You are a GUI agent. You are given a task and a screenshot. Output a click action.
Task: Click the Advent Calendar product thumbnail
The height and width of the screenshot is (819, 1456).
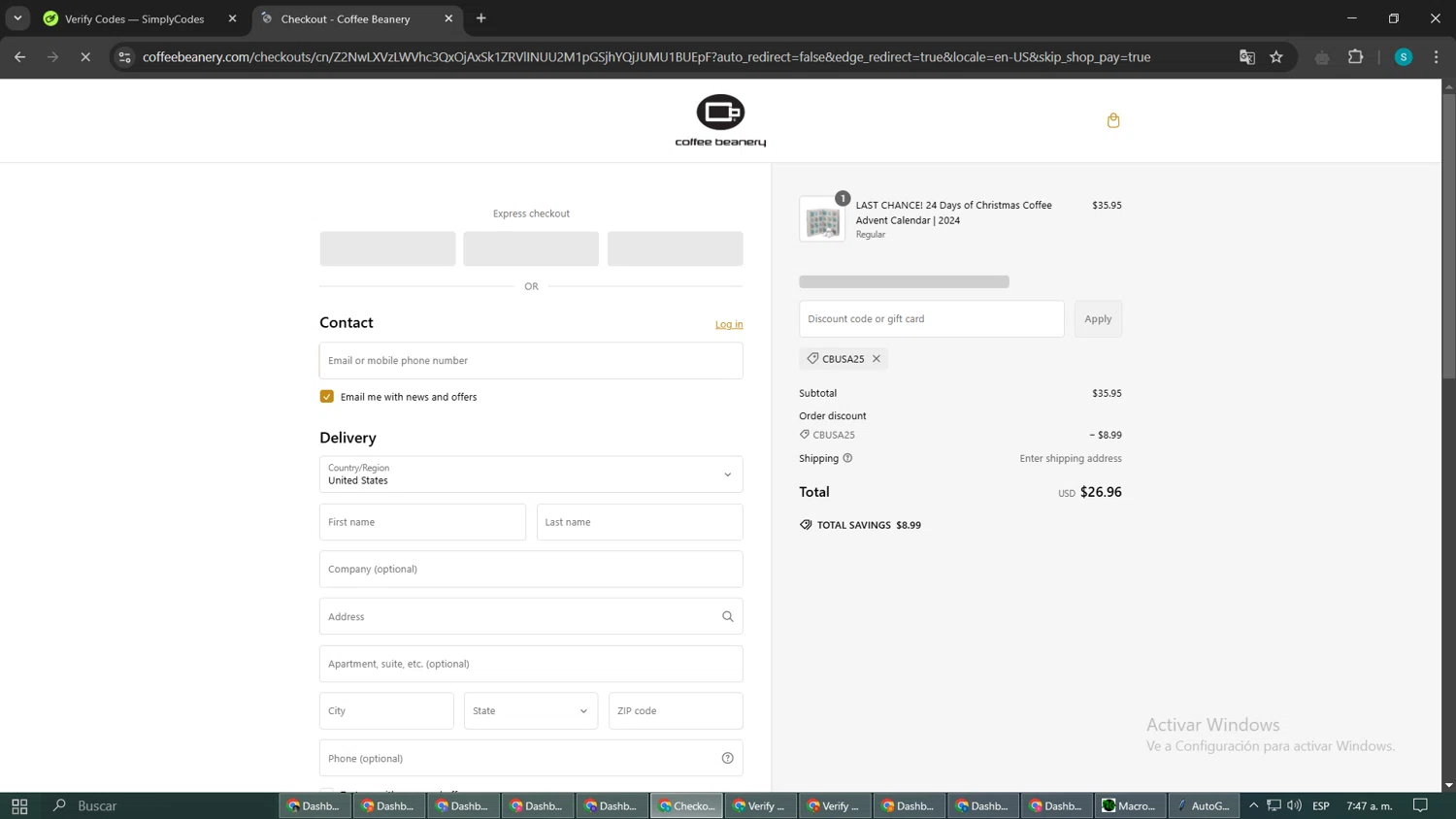[822, 219]
